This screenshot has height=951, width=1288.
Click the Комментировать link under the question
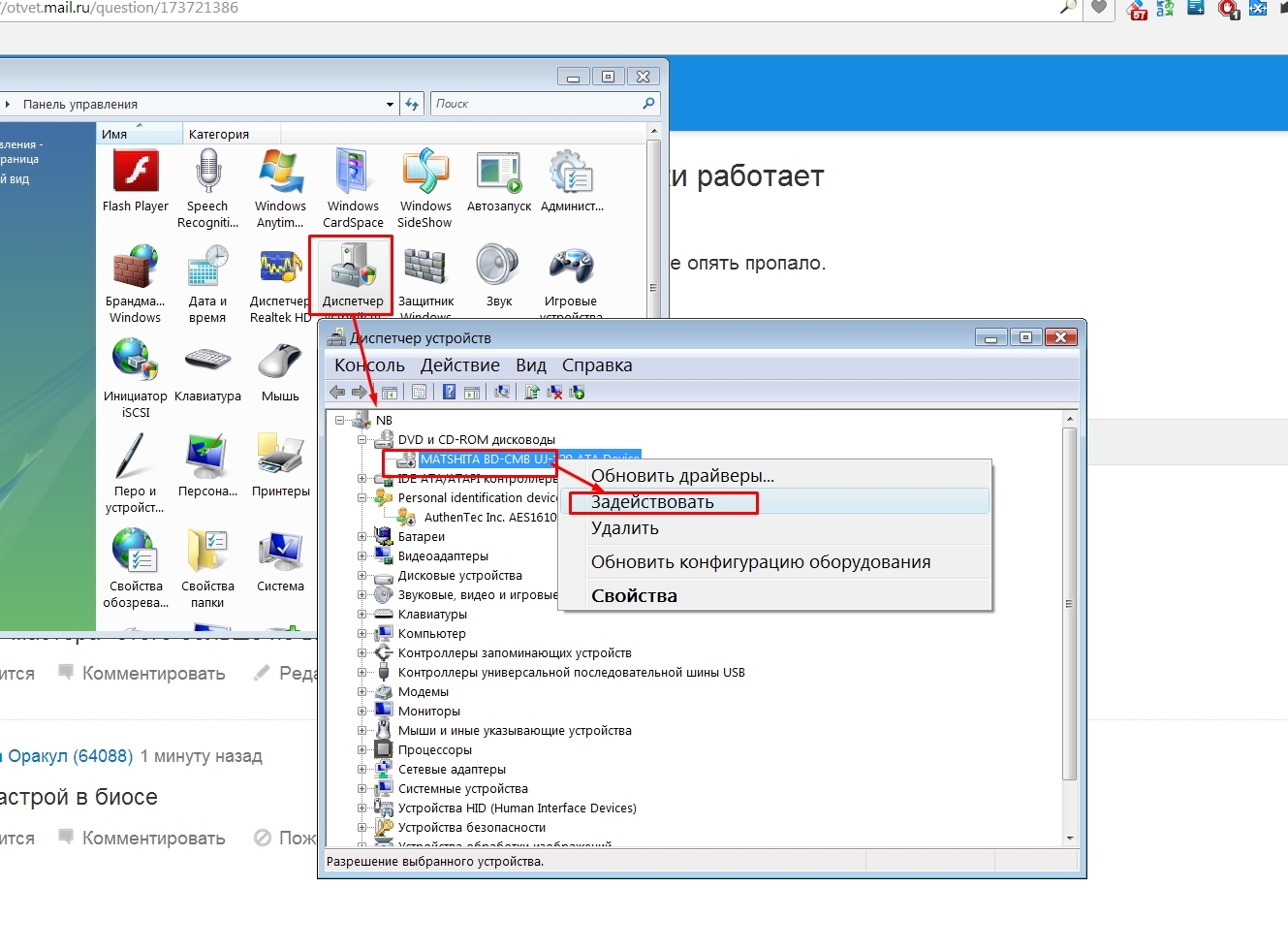153,673
